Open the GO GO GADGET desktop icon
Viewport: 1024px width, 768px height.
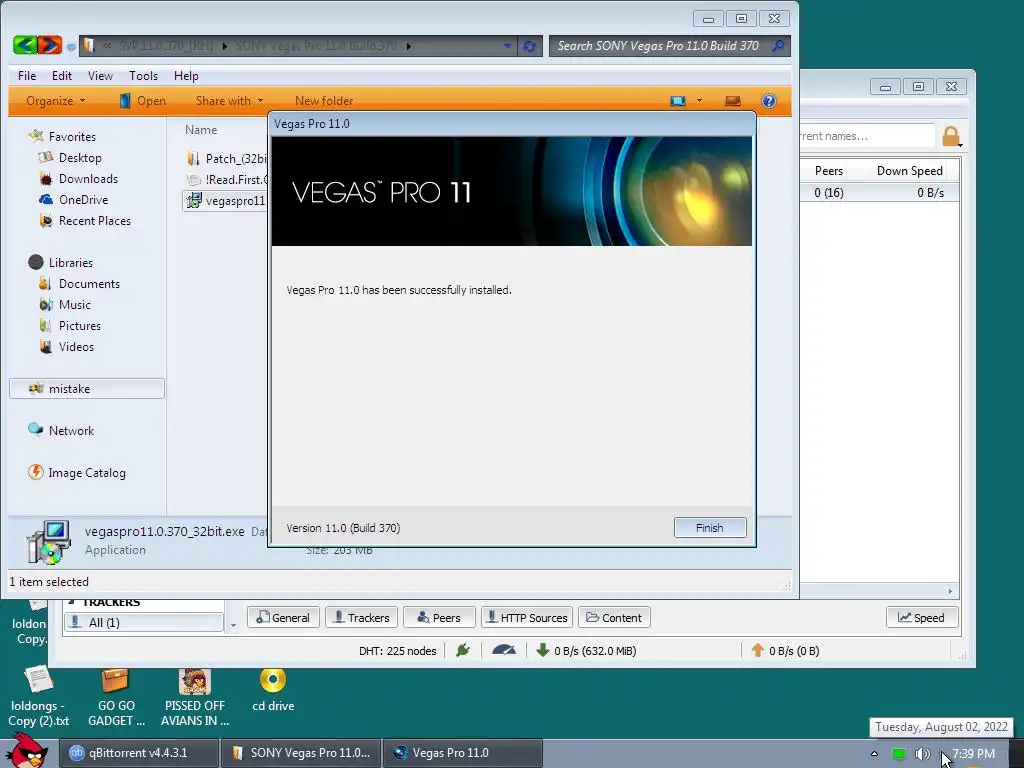(x=116, y=697)
